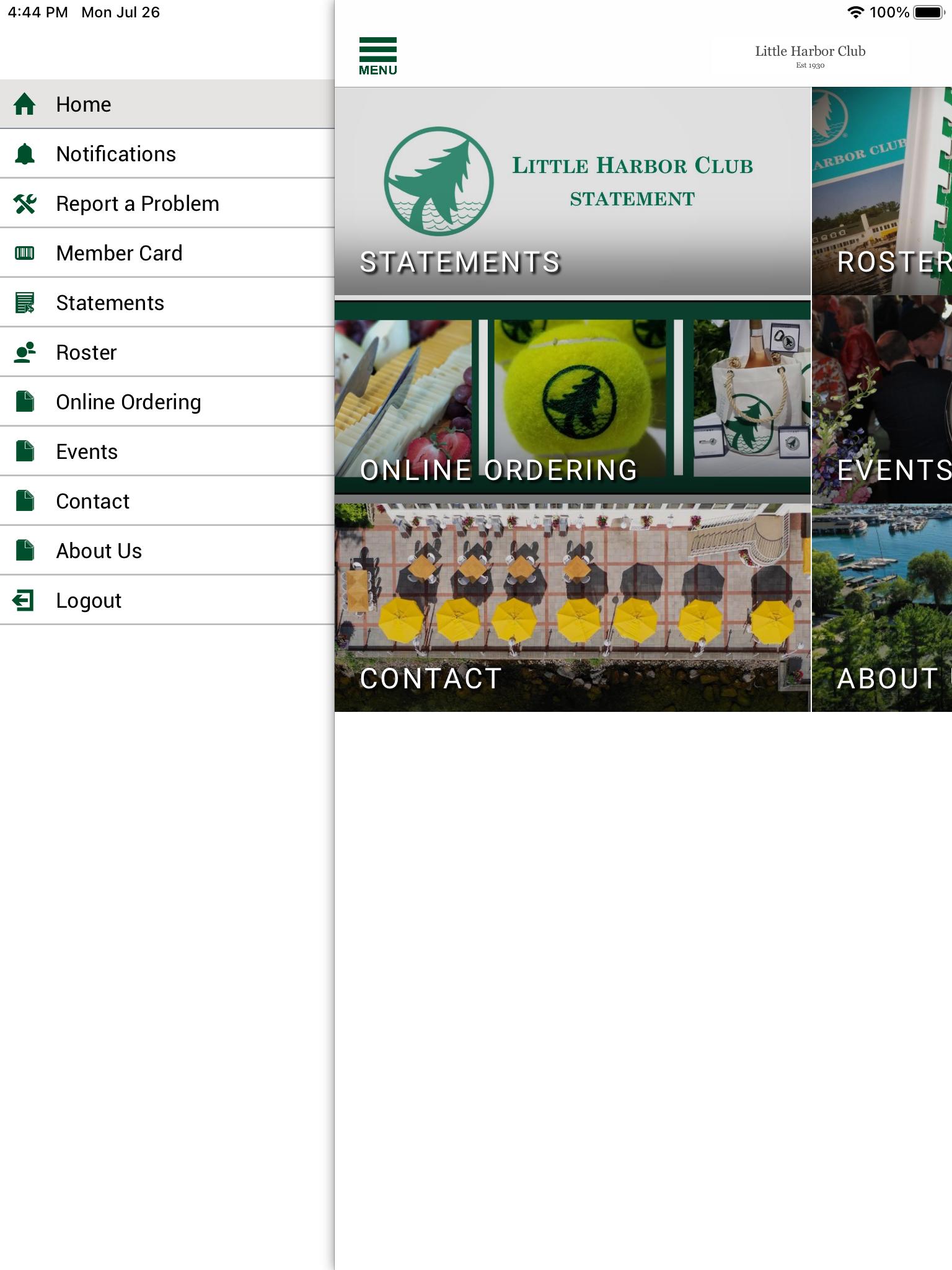Choose Events in the side menu
Viewport: 952px width, 1270px height.
167,451
